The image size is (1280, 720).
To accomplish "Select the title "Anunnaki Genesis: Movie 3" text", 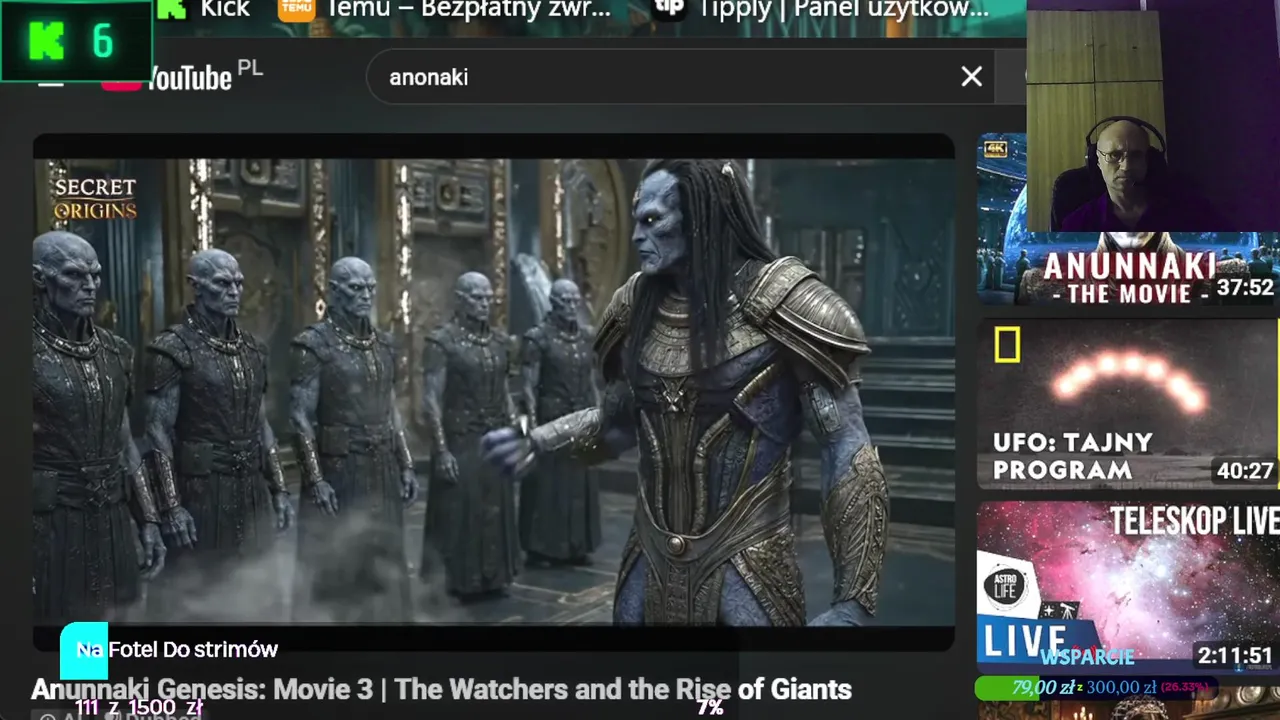I will tap(441, 689).
